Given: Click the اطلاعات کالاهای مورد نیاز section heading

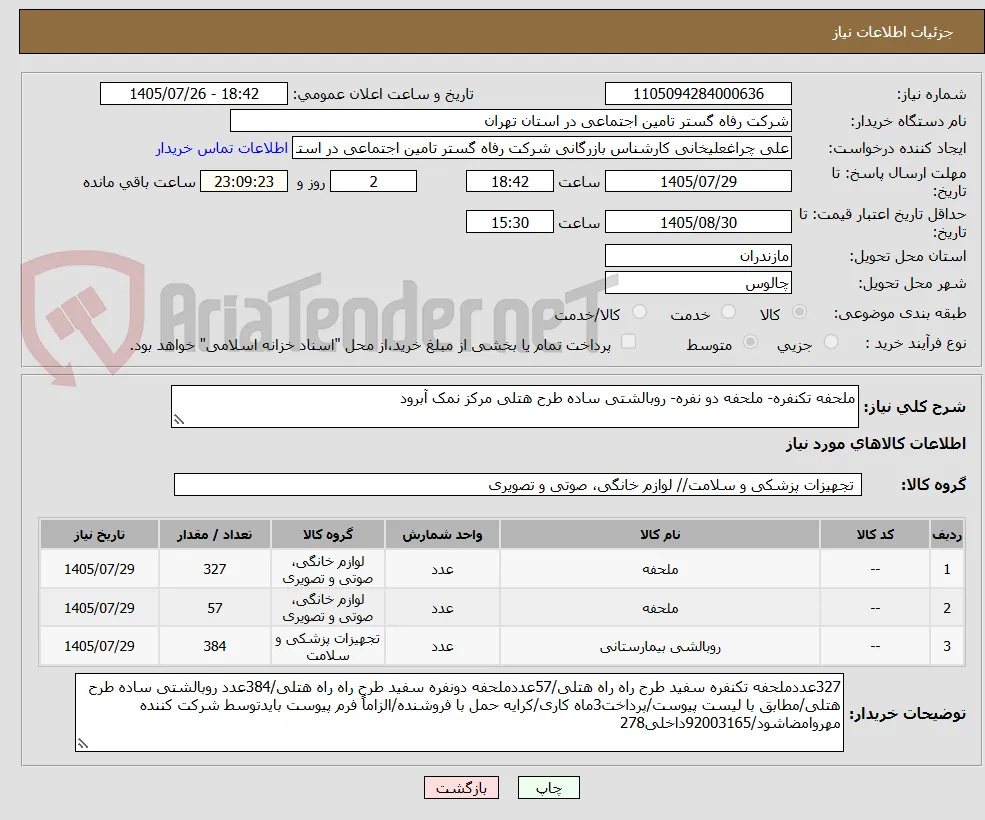Looking at the screenshot, I should (875, 444).
